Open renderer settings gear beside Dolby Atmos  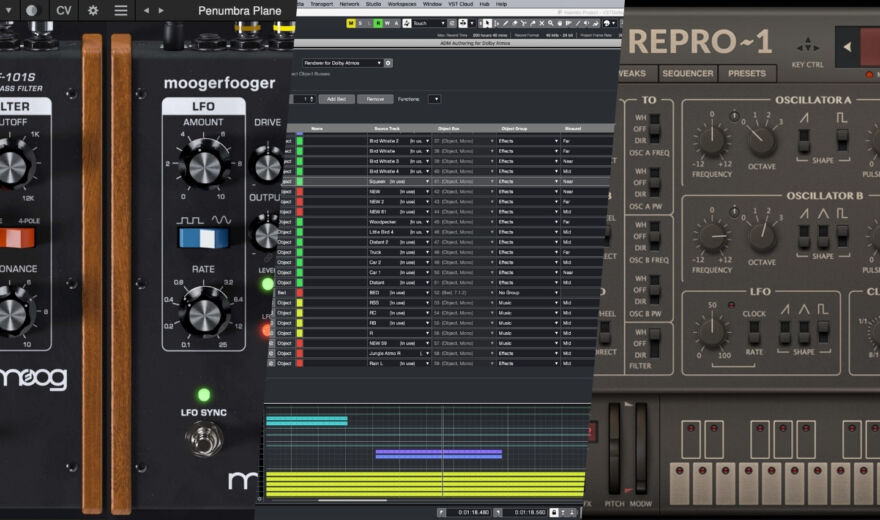click(388, 63)
